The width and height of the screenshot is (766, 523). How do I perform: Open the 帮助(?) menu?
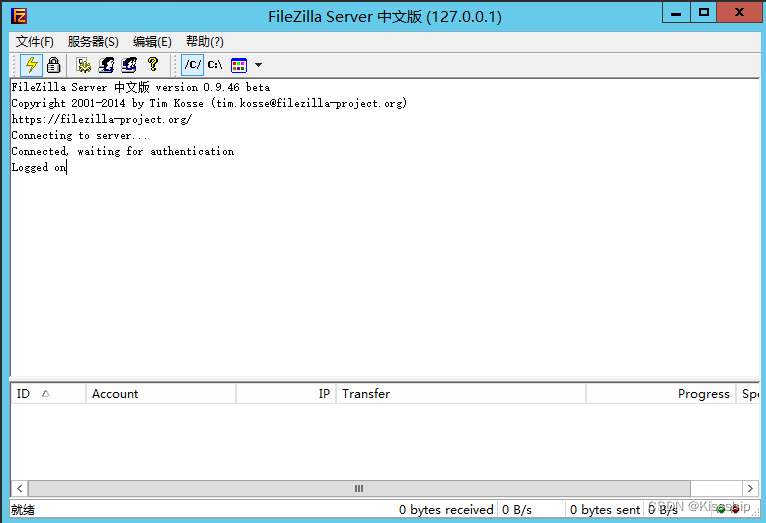(205, 42)
